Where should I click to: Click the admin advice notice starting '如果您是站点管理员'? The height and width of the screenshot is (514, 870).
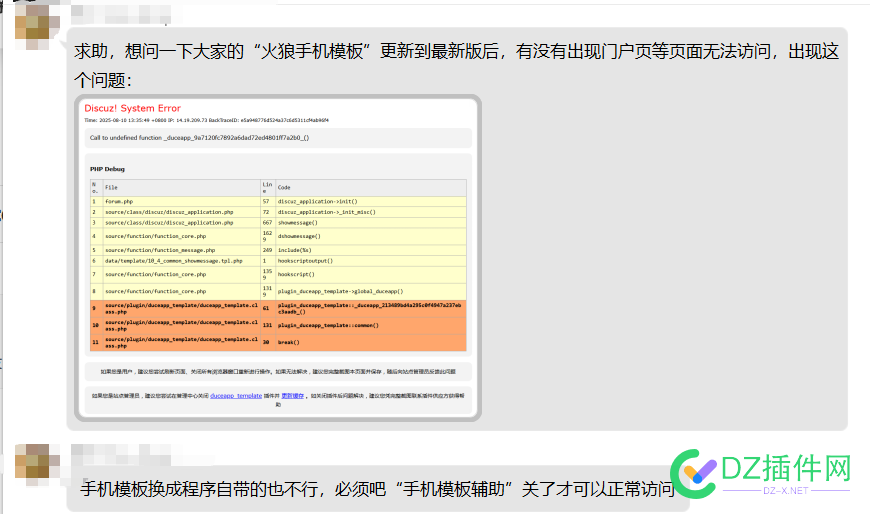point(278,400)
